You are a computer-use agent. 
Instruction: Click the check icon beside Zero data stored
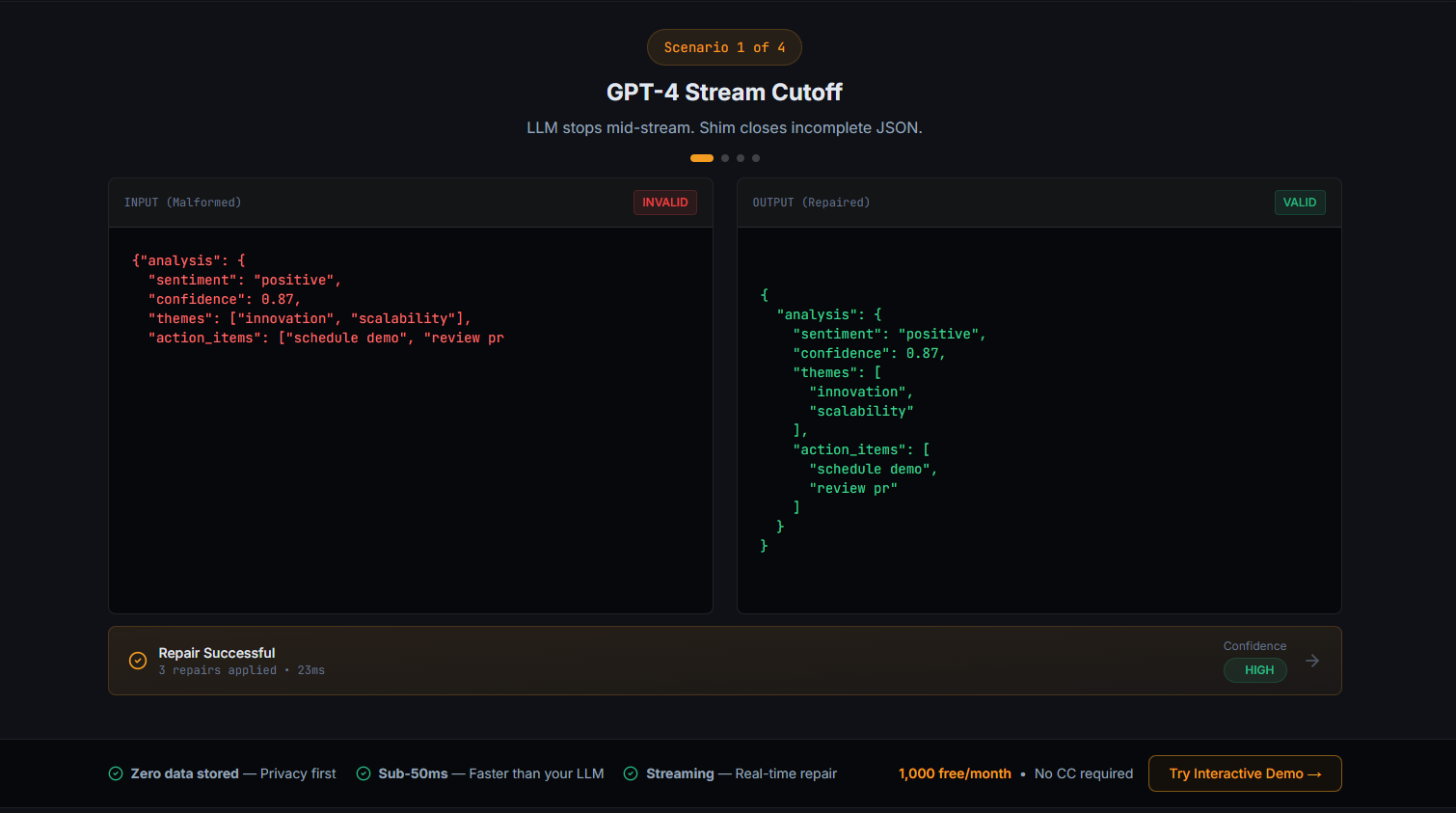pyautogui.click(x=115, y=773)
